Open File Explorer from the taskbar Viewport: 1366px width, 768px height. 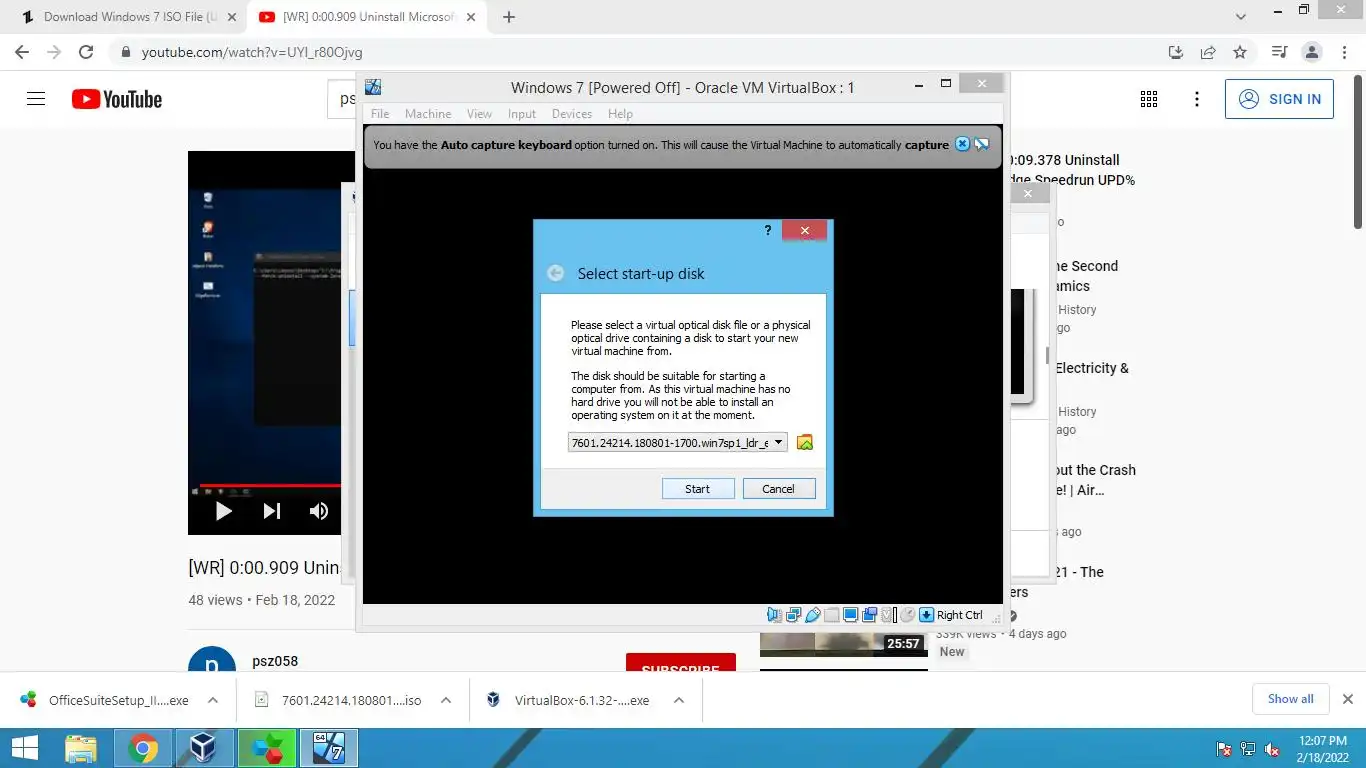(x=81, y=748)
